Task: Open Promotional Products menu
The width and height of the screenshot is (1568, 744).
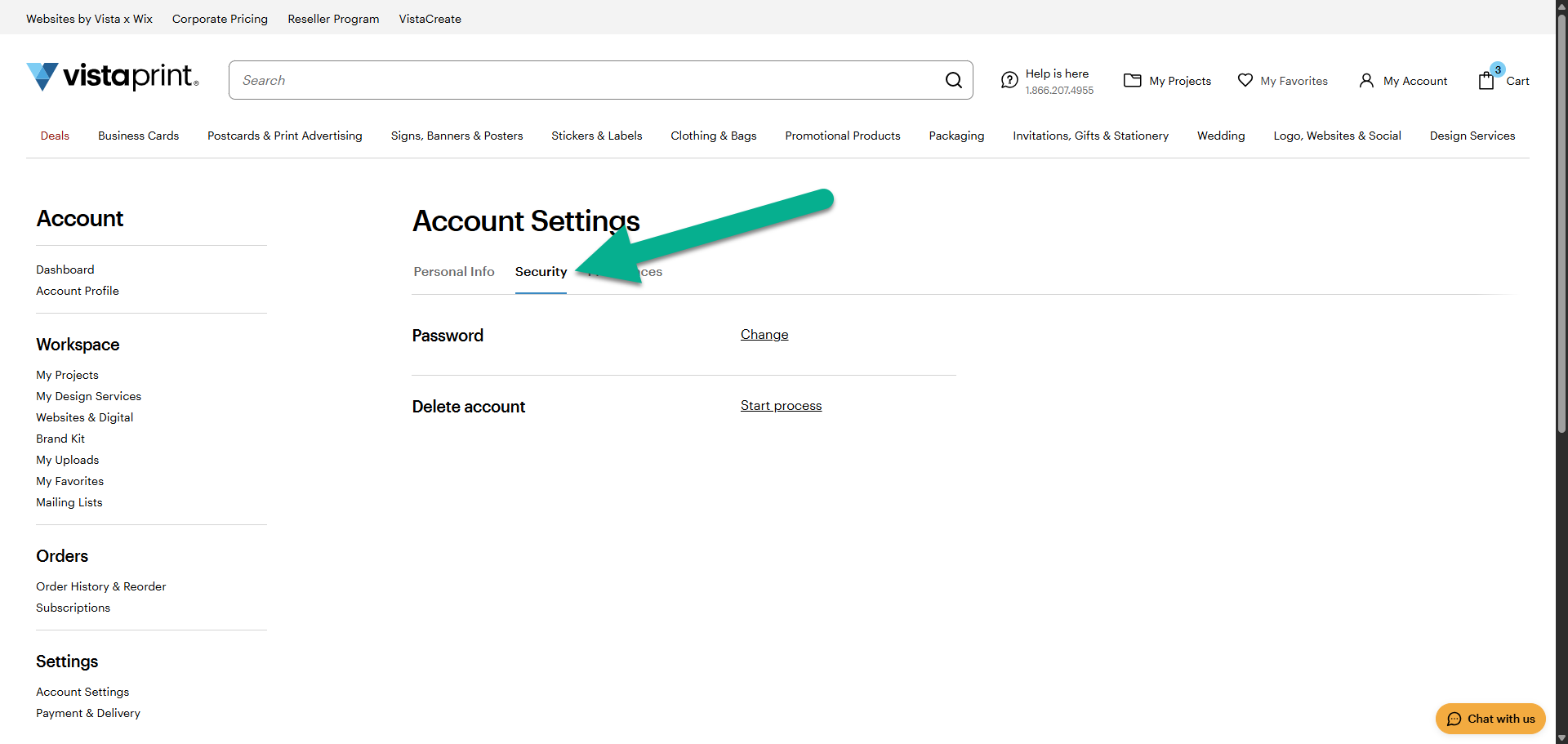Action: pyautogui.click(x=842, y=136)
